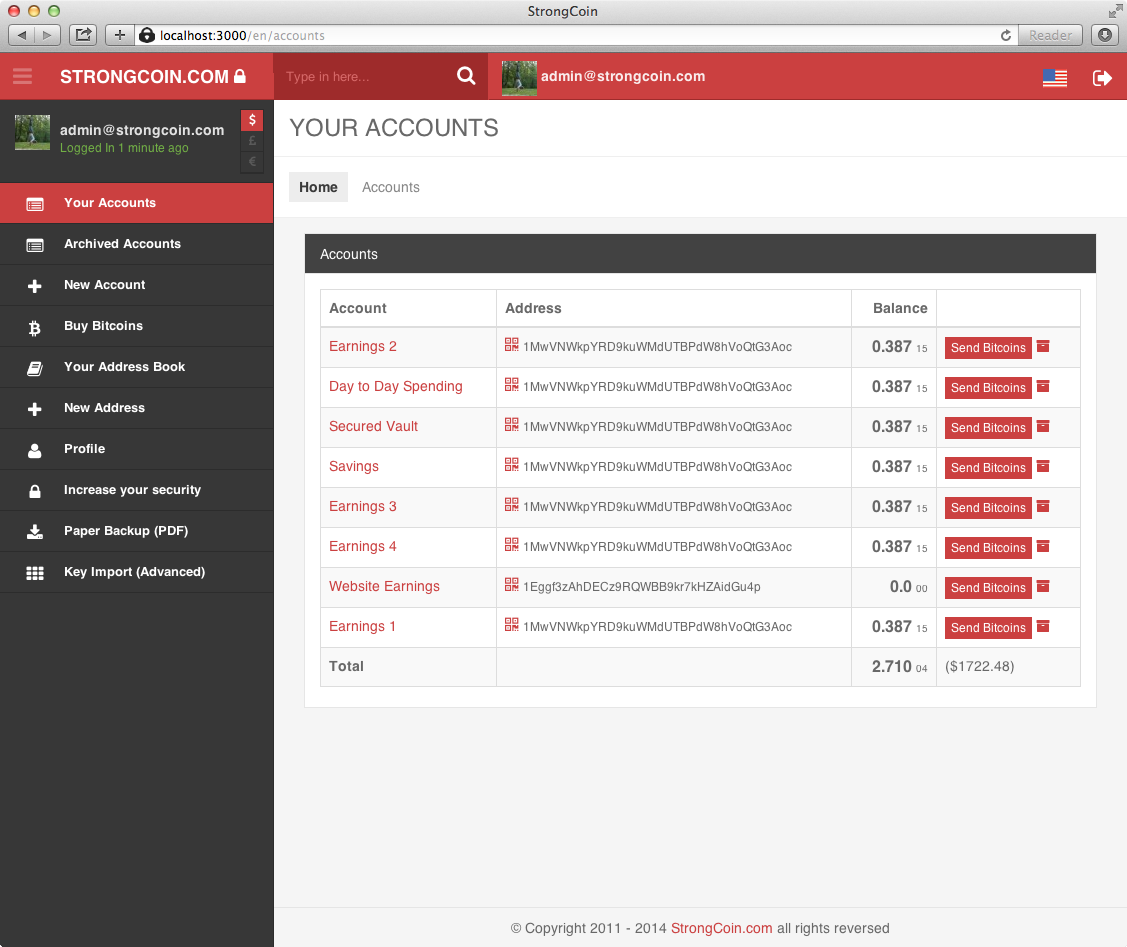
Task: Send Bitcoins from Website Earnings
Action: [x=988, y=588]
